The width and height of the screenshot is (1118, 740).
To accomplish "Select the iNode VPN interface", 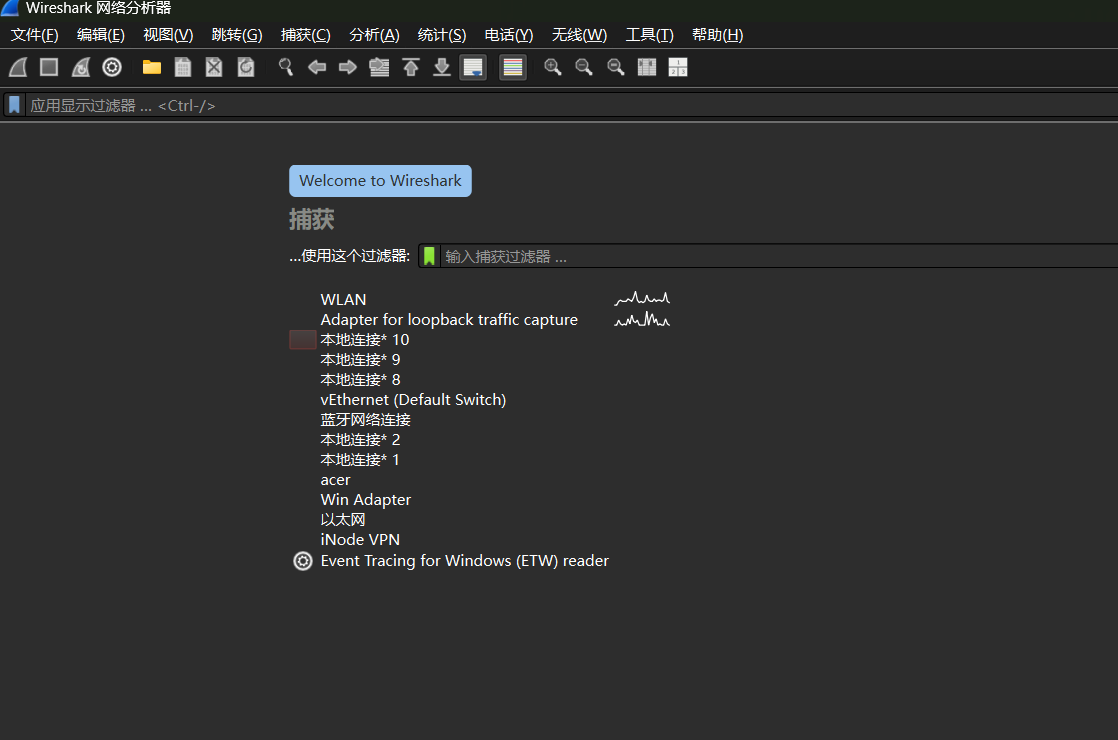I will point(360,540).
